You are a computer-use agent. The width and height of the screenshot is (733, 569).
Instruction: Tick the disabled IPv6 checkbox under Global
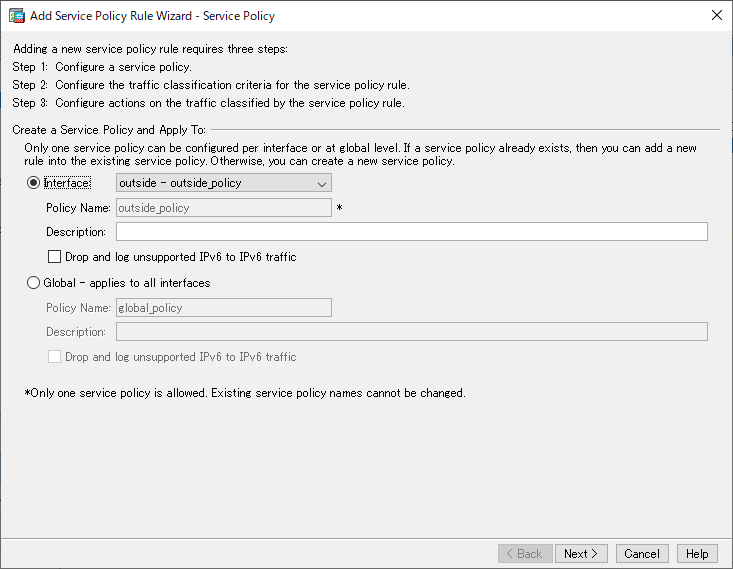pos(55,357)
